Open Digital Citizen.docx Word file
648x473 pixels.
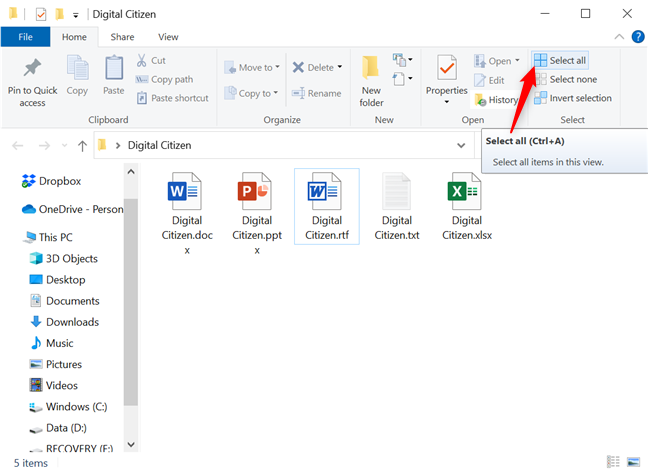tap(187, 214)
